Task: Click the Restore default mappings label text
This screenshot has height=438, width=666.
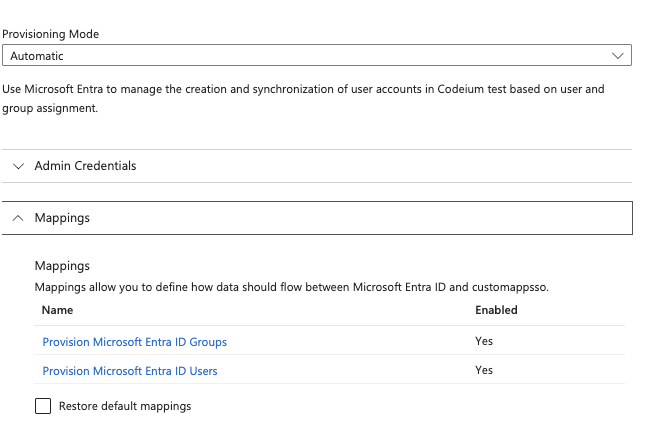Action: (x=125, y=406)
